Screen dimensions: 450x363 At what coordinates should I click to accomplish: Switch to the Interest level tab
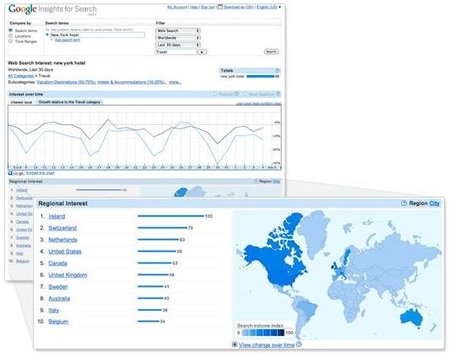[22, 102]
